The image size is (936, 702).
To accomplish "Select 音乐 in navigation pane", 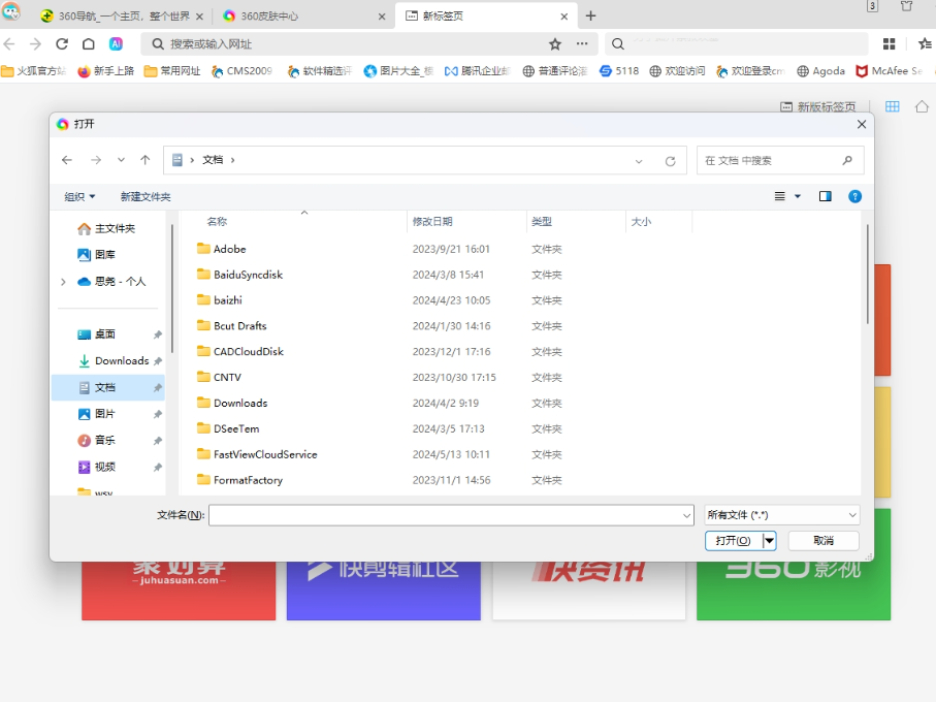I will tap(96, 441).
